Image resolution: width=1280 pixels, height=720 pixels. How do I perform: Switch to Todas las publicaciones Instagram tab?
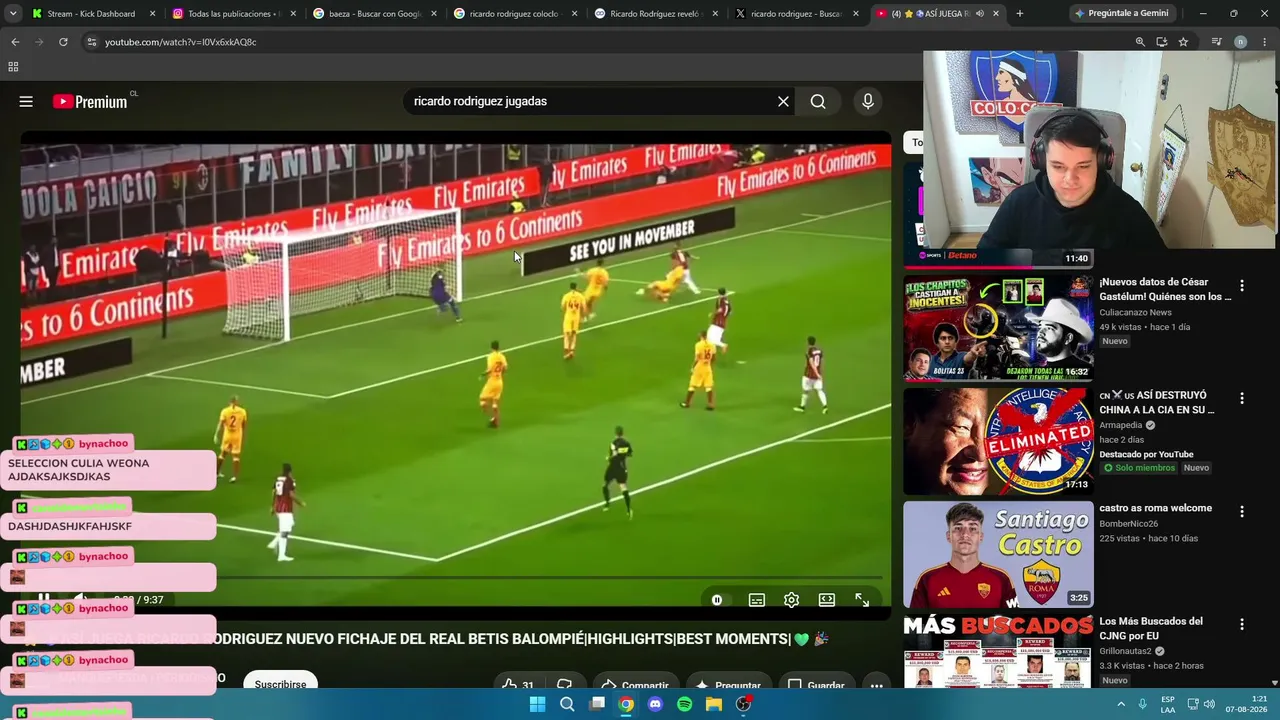tap(234, 14)
